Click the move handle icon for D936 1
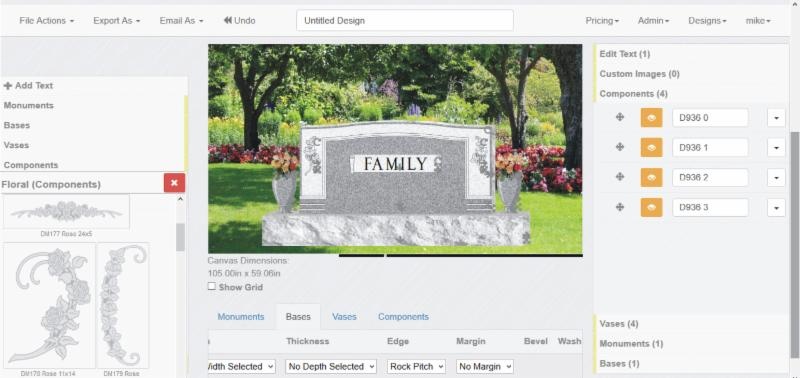The height and width of the screenshot is (378, 800). click(620, 147)
